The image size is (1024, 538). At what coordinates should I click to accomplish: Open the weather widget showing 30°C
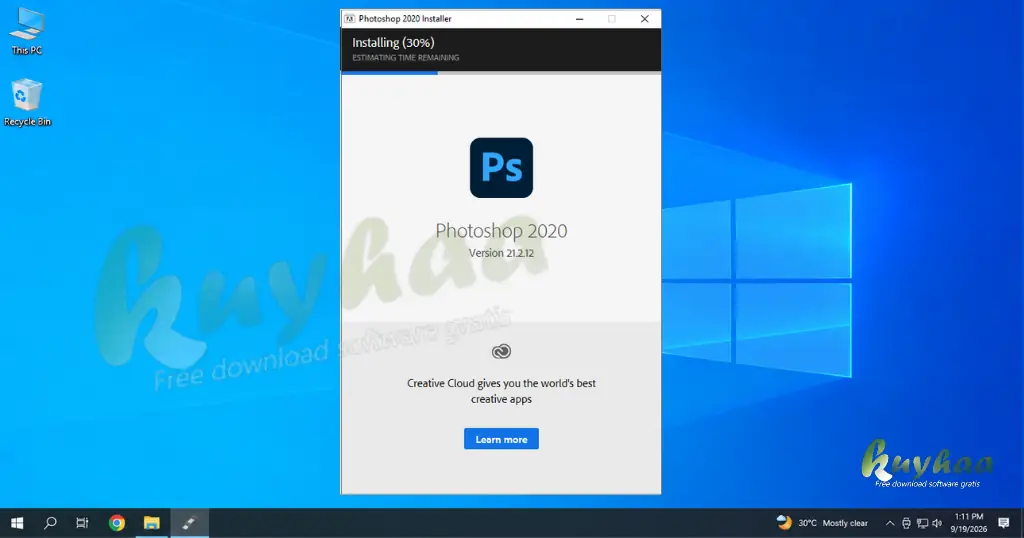tap(822, 523)
